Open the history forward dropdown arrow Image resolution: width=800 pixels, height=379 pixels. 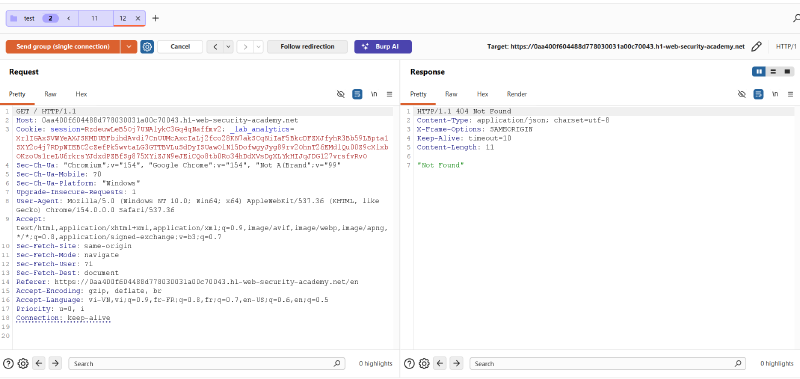(258, 47)
